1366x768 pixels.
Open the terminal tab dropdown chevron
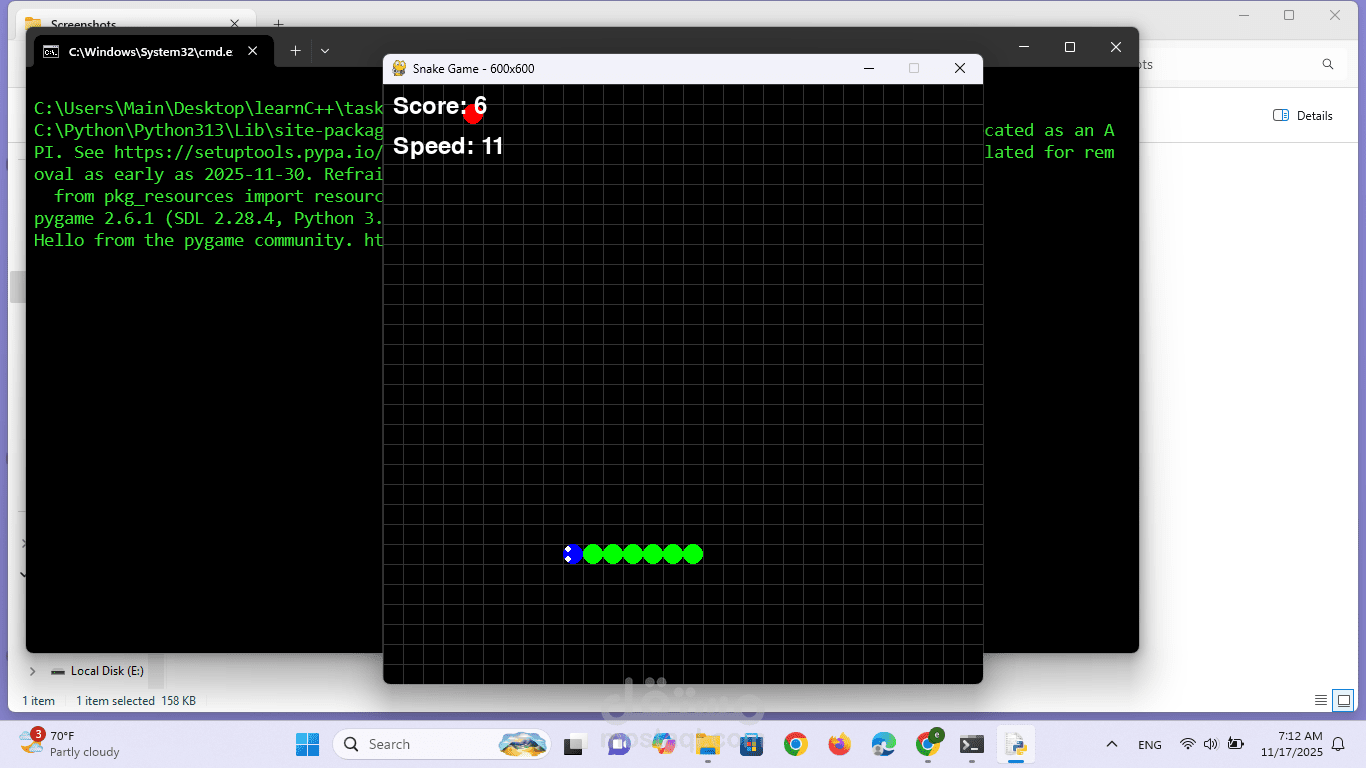325,50
